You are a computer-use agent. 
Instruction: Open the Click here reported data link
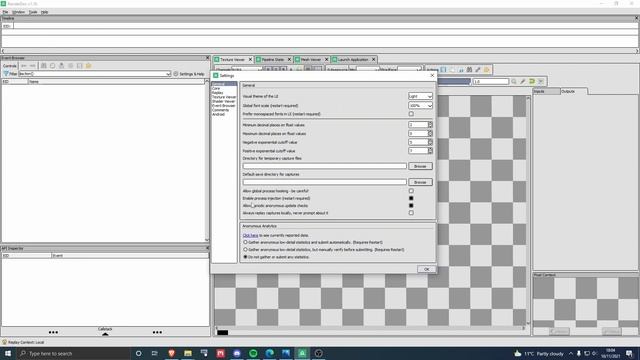click(250, 236)
